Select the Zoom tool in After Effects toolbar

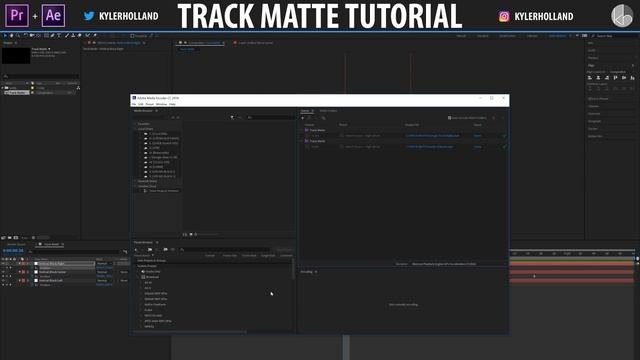[x=18, y=36]
